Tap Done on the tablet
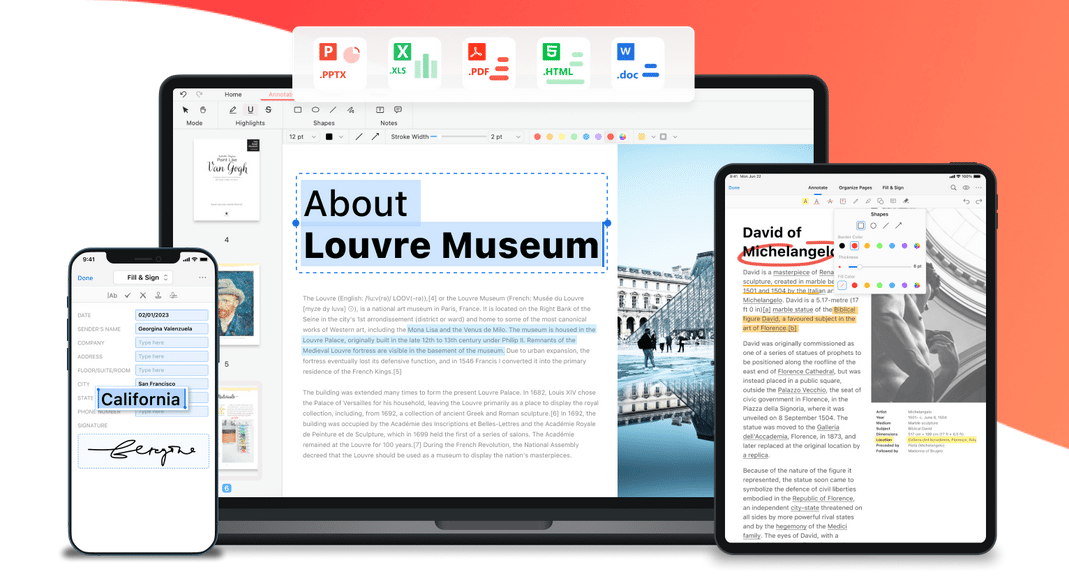This screenshot has height=580, width=1069. 734,187
